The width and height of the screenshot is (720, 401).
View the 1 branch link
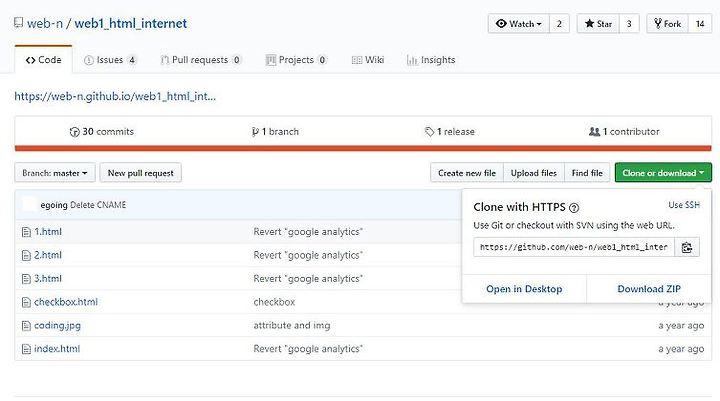pos(275,132)
